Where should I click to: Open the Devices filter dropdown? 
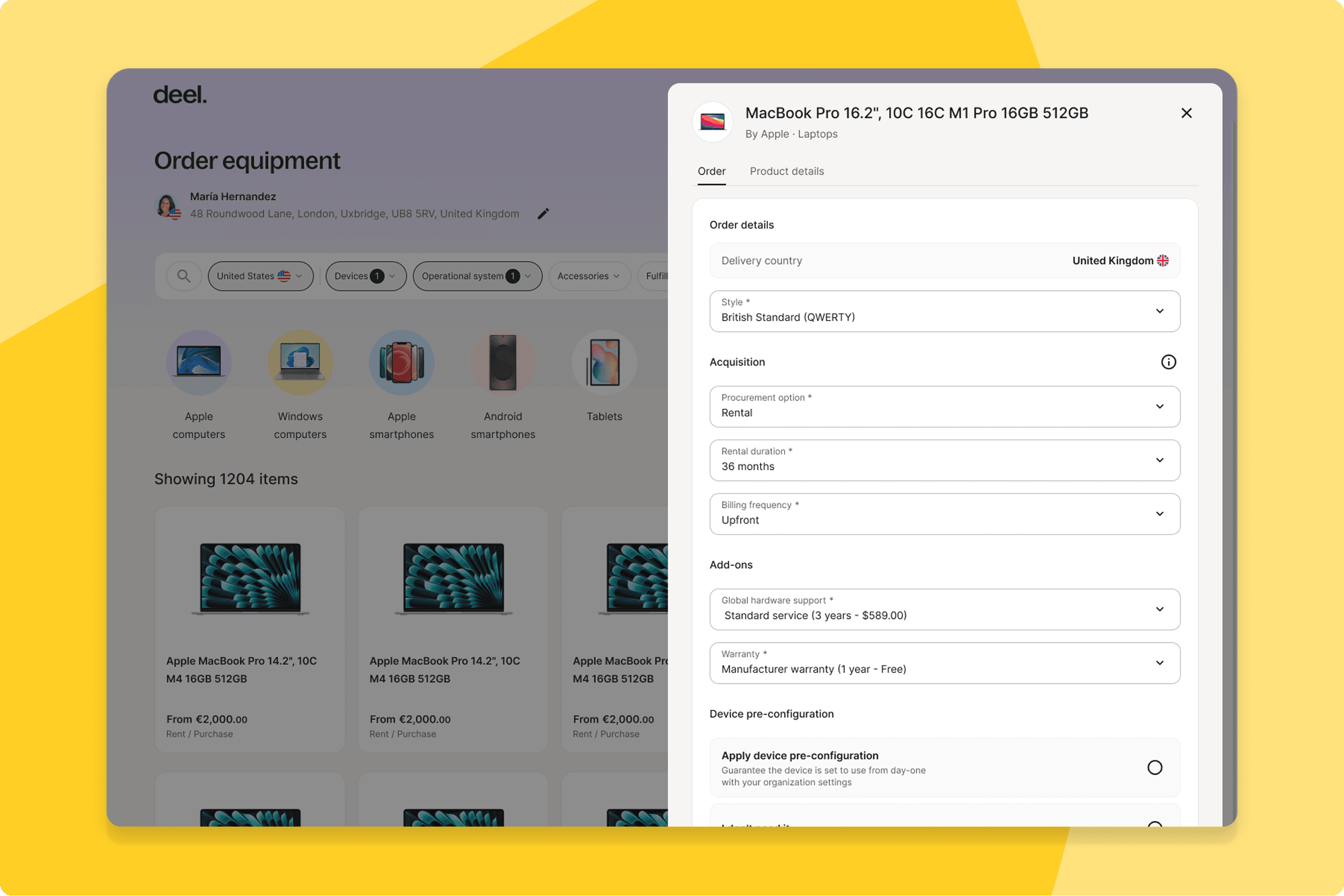tap(365, 276)
